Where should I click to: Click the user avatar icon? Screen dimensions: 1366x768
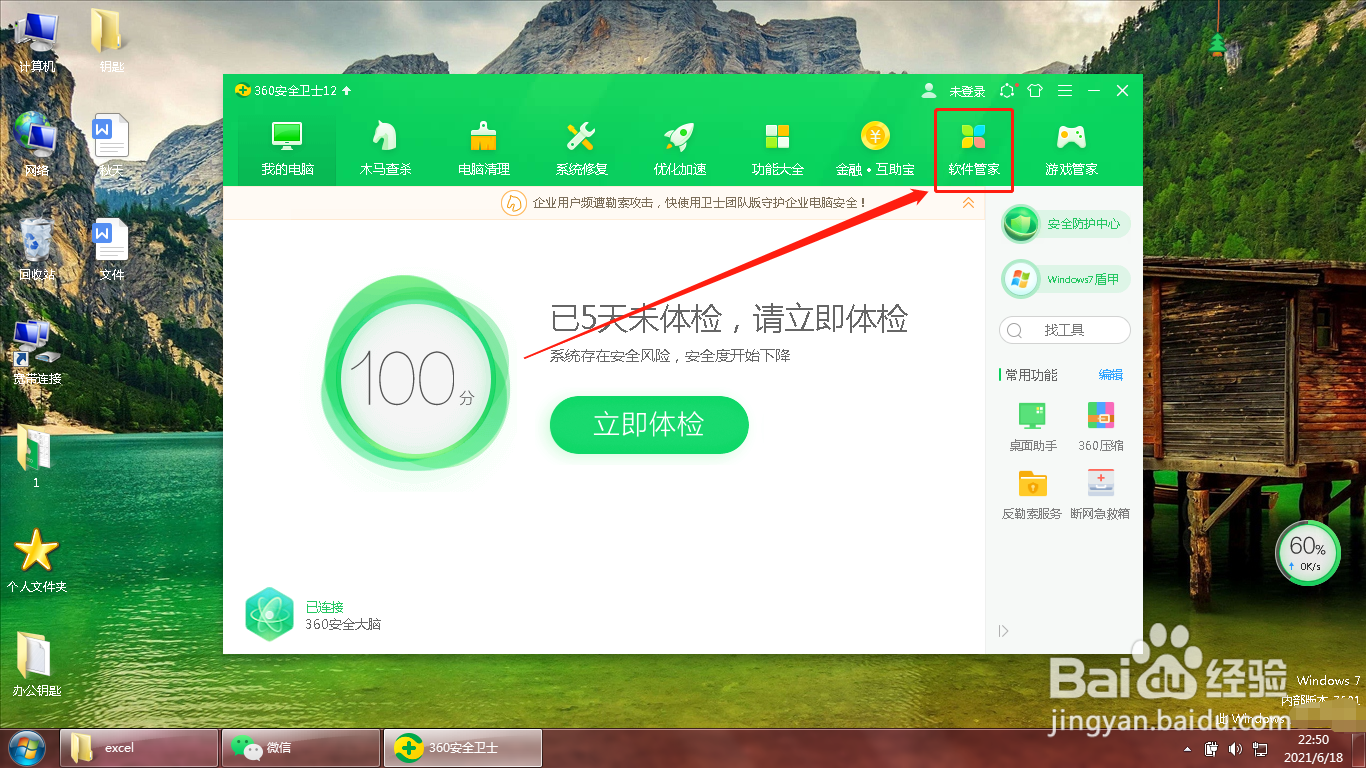(x=929, y=90)
